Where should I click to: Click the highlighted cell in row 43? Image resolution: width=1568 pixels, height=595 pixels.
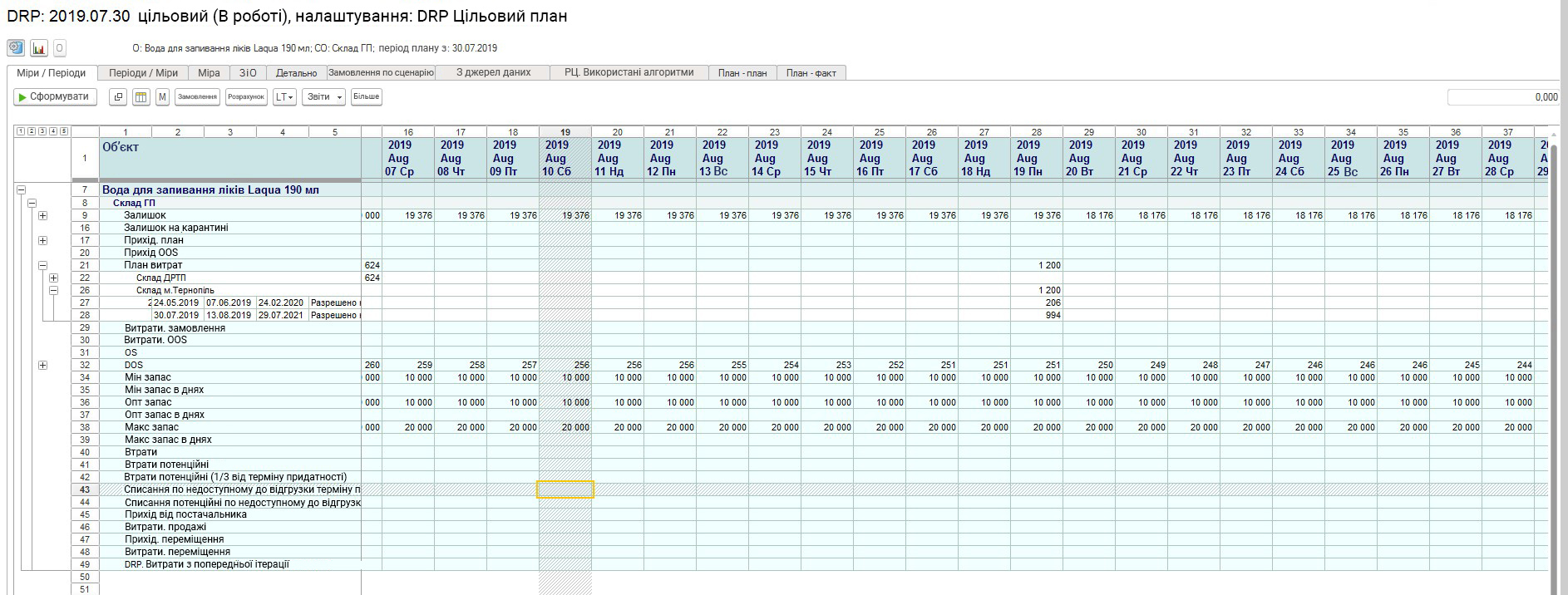pos(565,489)
